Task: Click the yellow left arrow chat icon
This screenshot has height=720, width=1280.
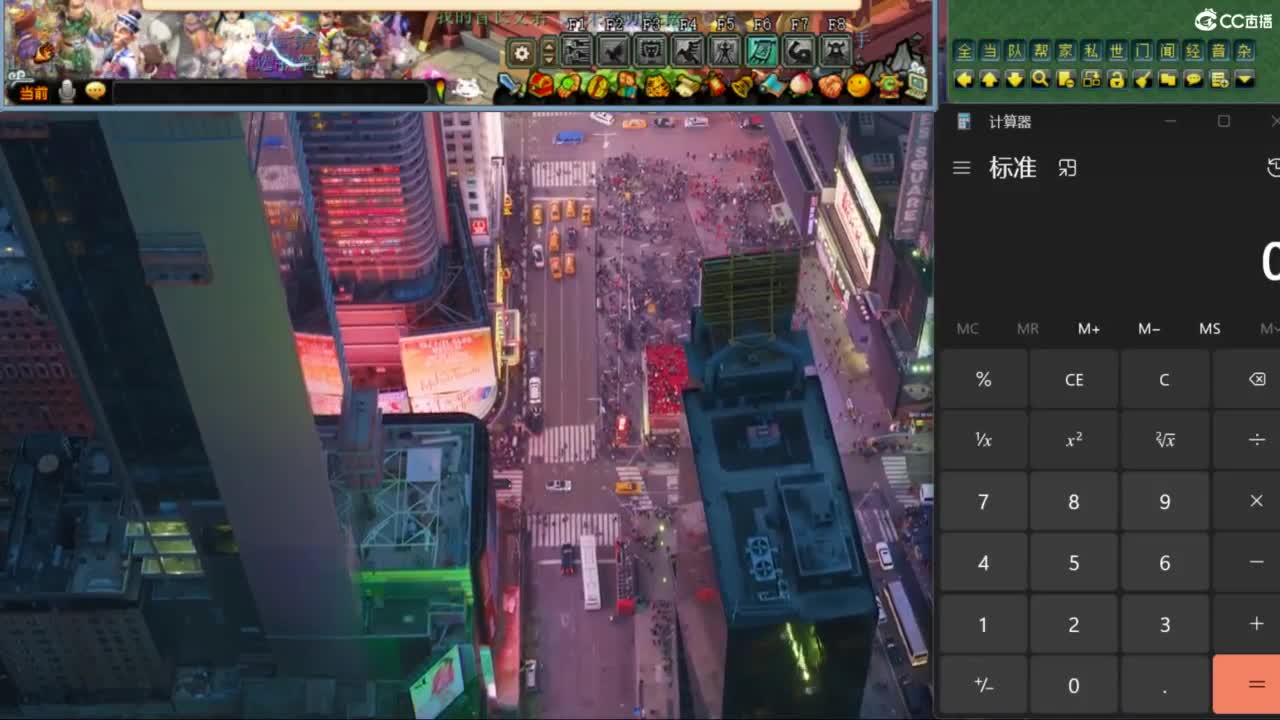Action: [964, 79]
